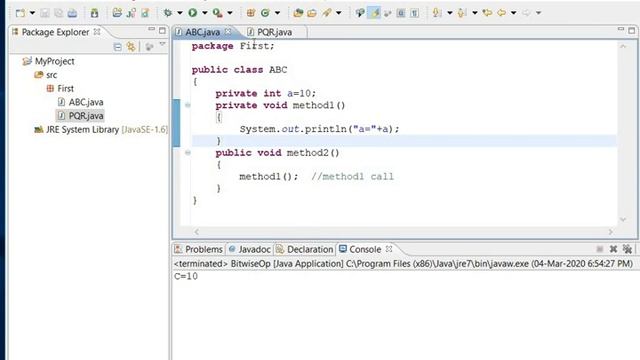The width and height of the screenshot is (640, 360).
Task: Open the Search dropdown arrow
Action: click(338, 13)
